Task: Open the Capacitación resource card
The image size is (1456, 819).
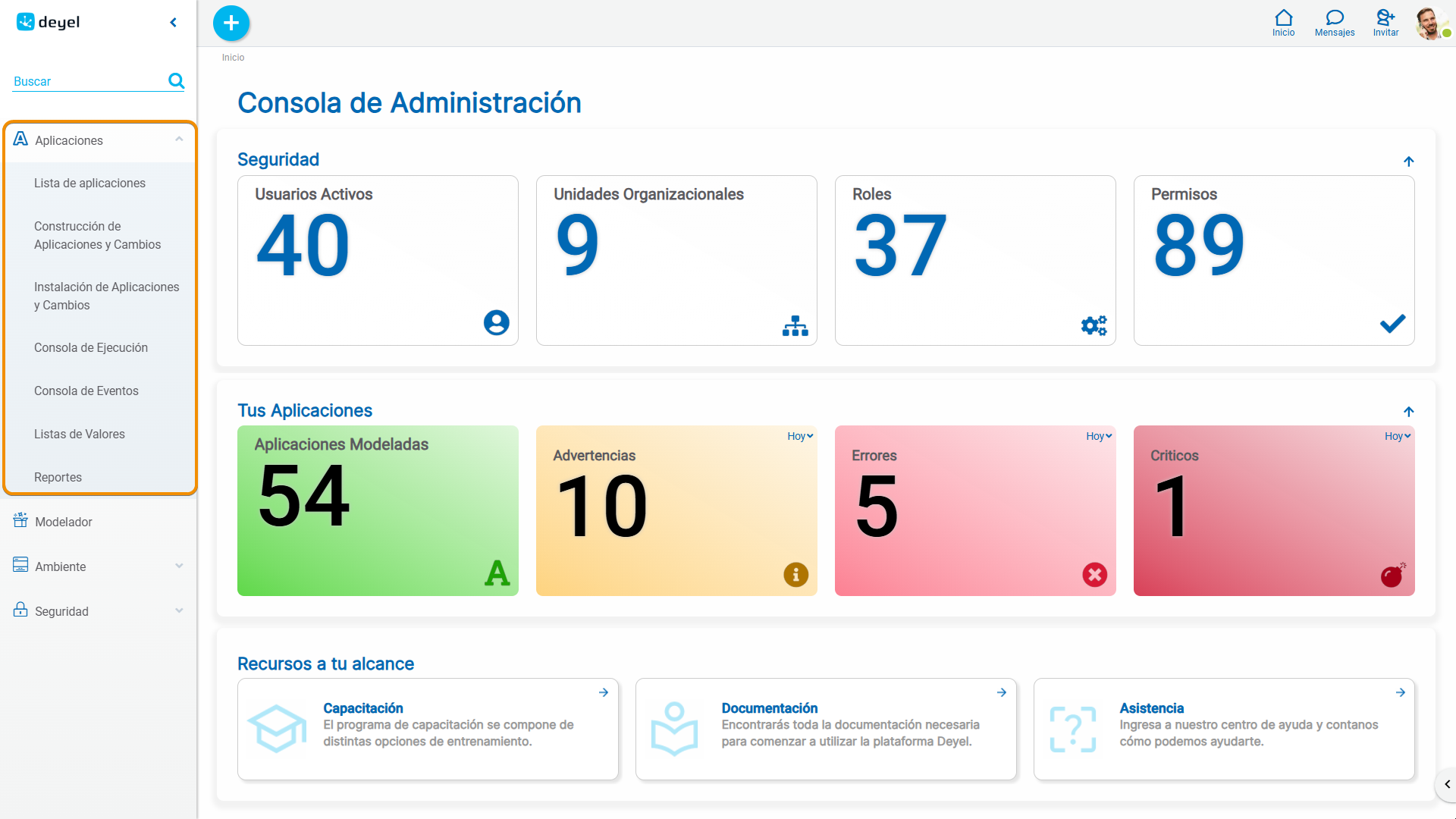Action: tap(428, 729)
